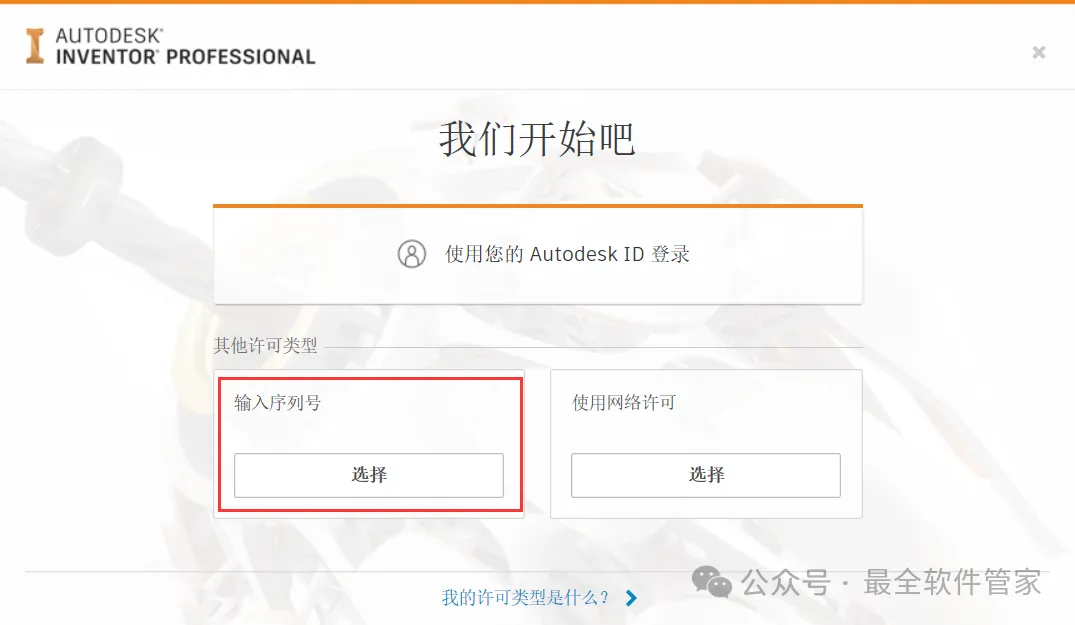1075x625 pixels.
Task: Click the orange bar atop the sign-in card
Action: 538,206
